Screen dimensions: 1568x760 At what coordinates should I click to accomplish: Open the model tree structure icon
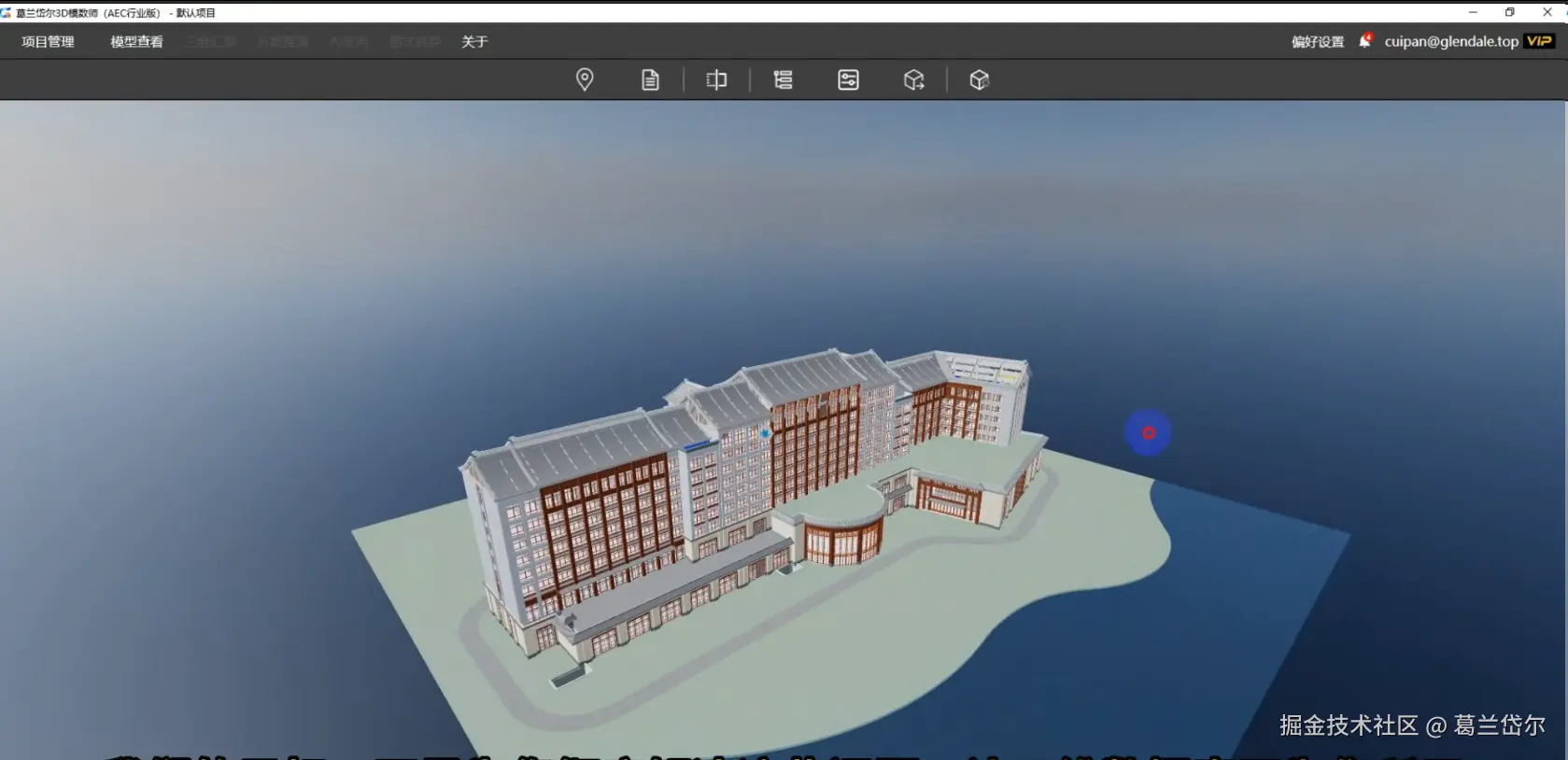783,80
